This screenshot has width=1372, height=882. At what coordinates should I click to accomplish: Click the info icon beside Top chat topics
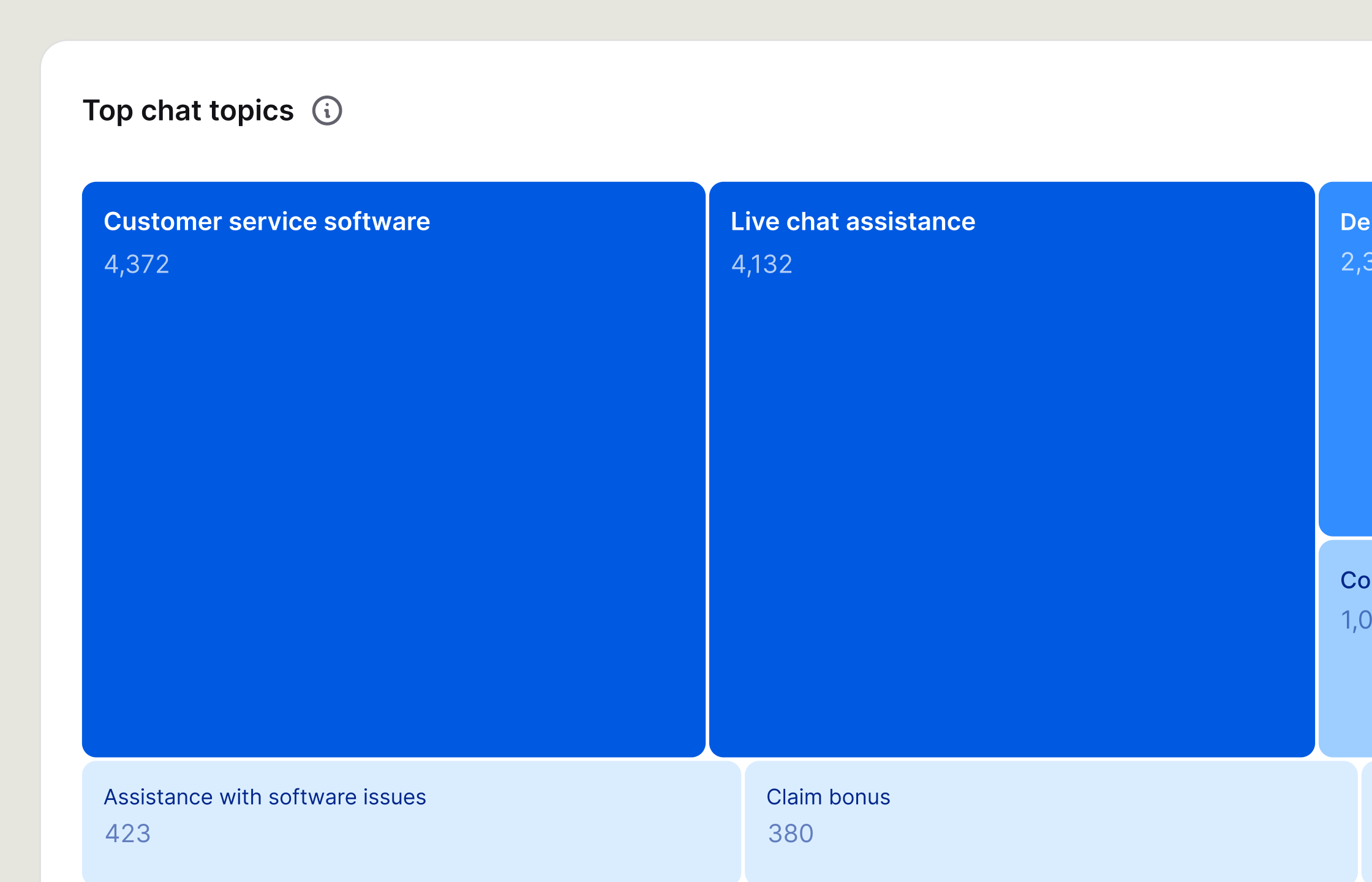click(327, 111)
